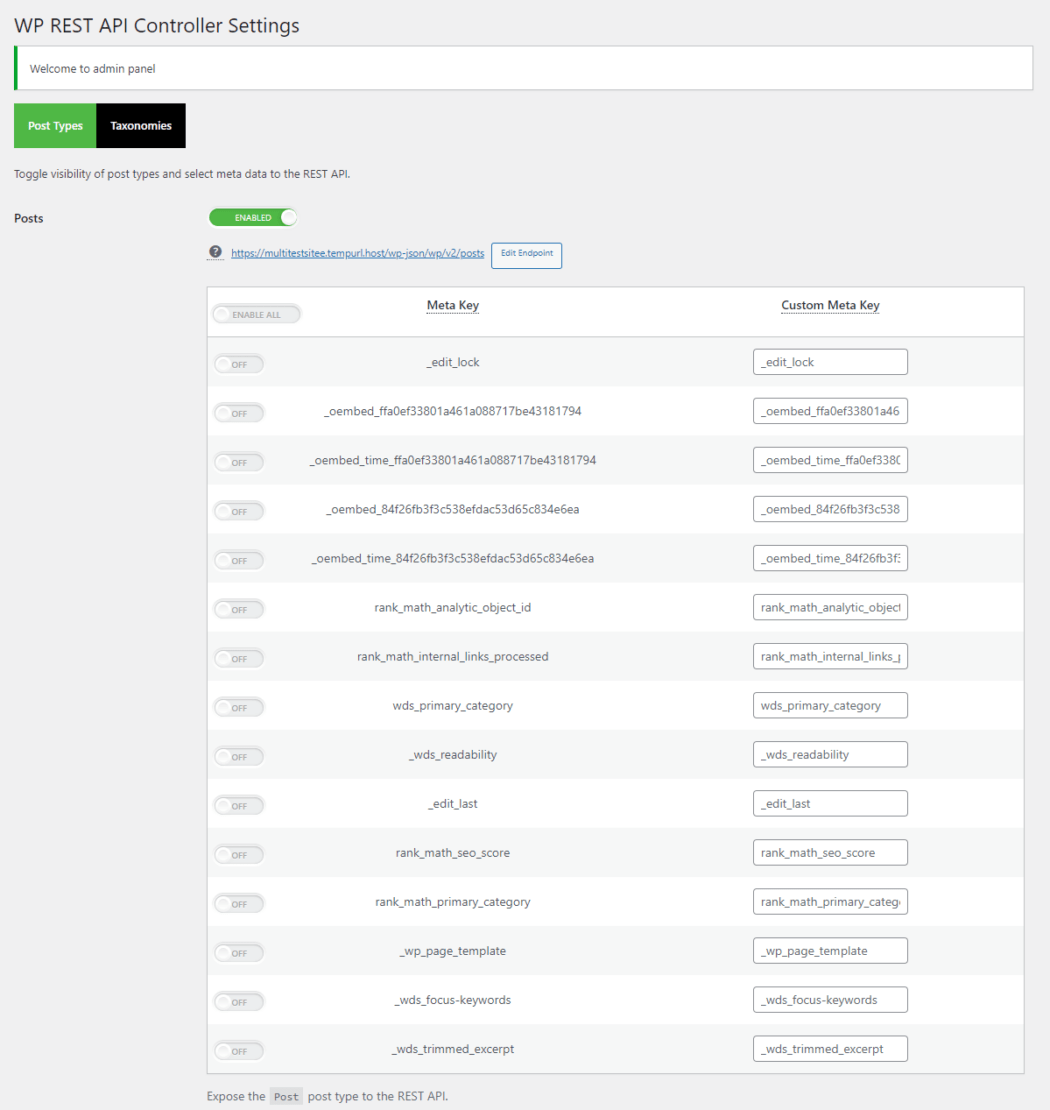This screenshot has width=1050, height=1110.
Task: Click the rank_math_seo_score meta key label
Action: [x=453, y=852]
